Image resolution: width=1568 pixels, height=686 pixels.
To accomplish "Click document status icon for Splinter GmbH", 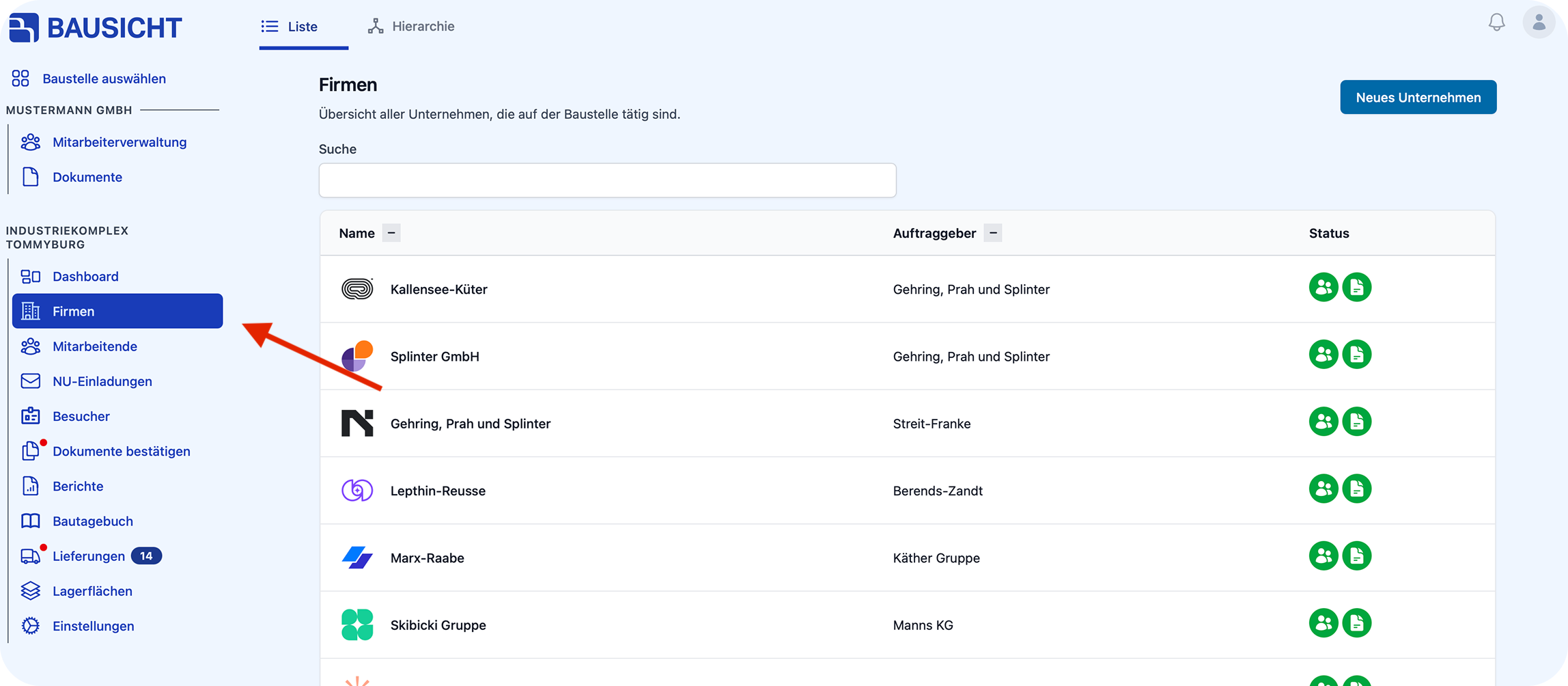I will click(1357, 354).
